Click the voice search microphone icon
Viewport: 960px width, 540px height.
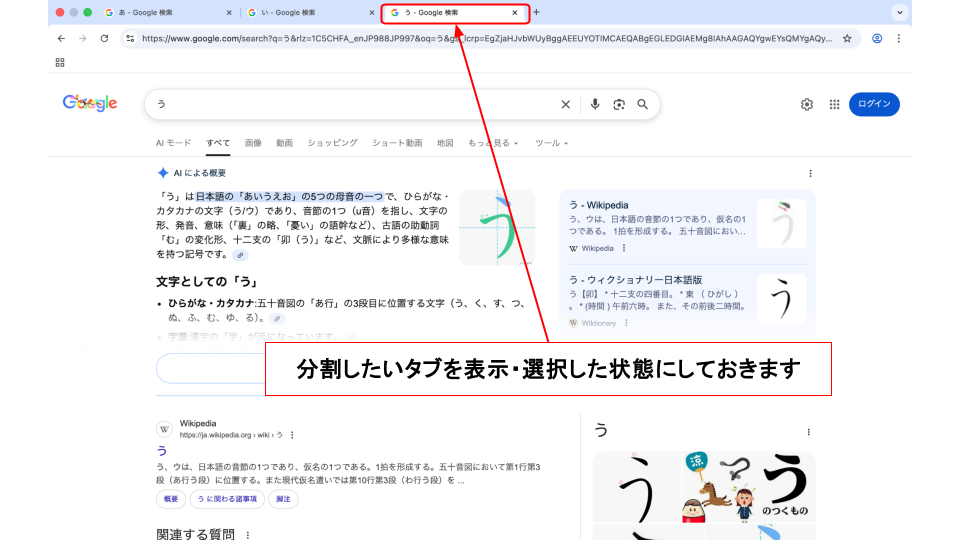pyautogui.click(x=595, y=104)
